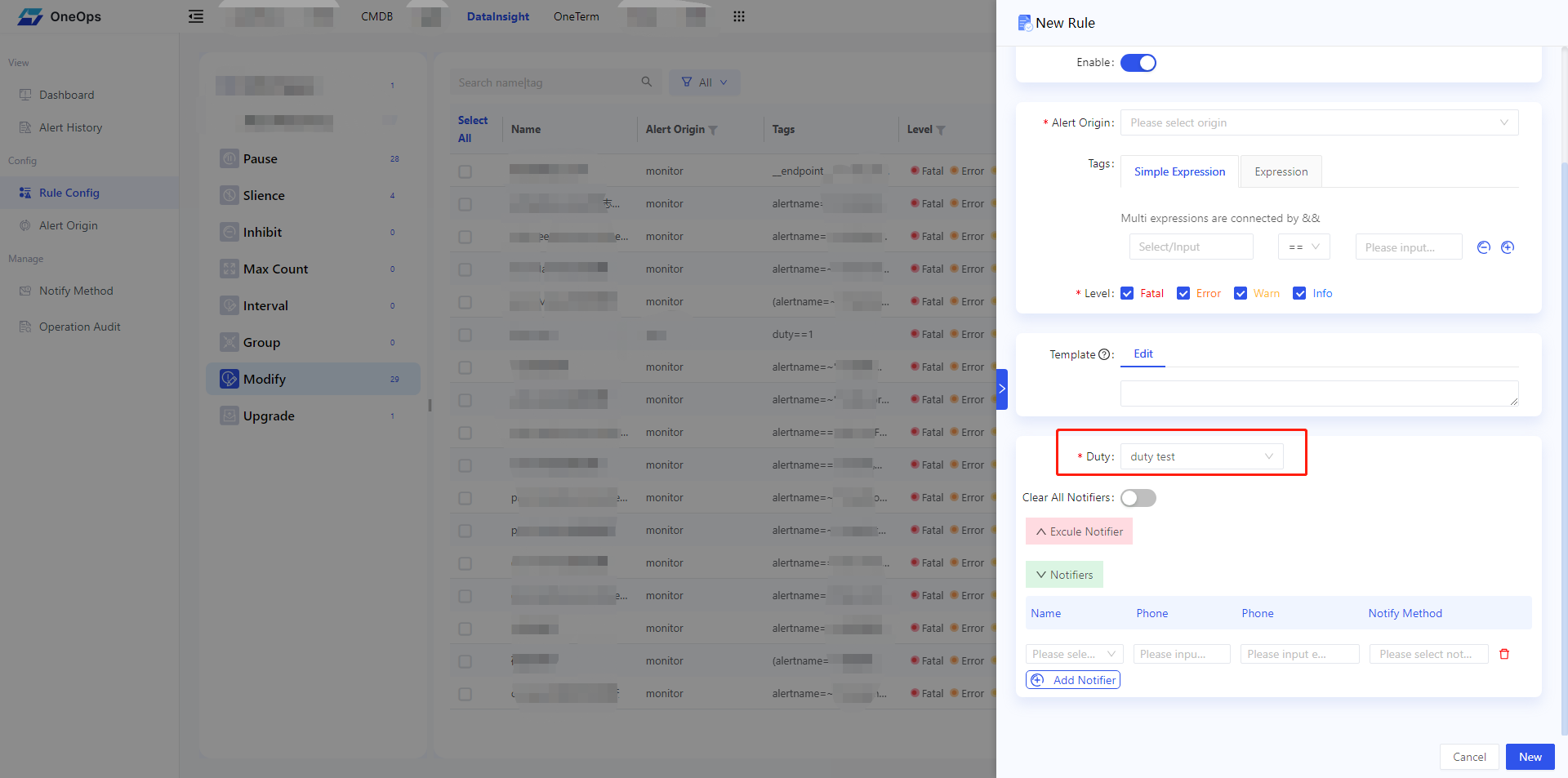This screenshot has height=778, width=1568.
Task: Click the Template help question icon
Action: 1104,354
